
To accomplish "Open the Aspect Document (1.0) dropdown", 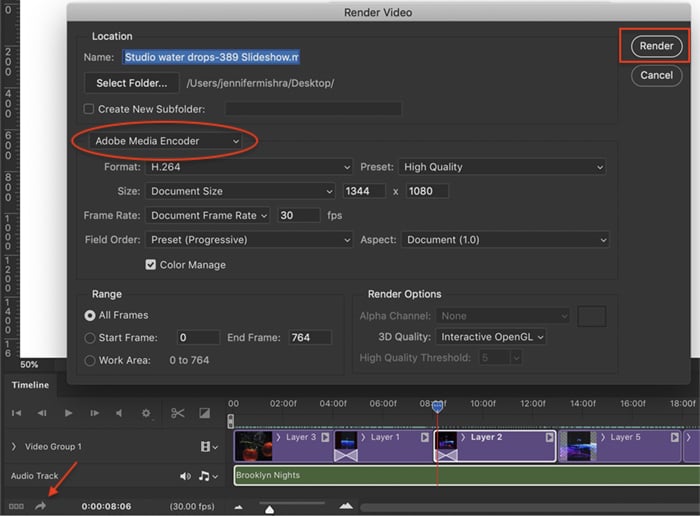I will (505, 240).
